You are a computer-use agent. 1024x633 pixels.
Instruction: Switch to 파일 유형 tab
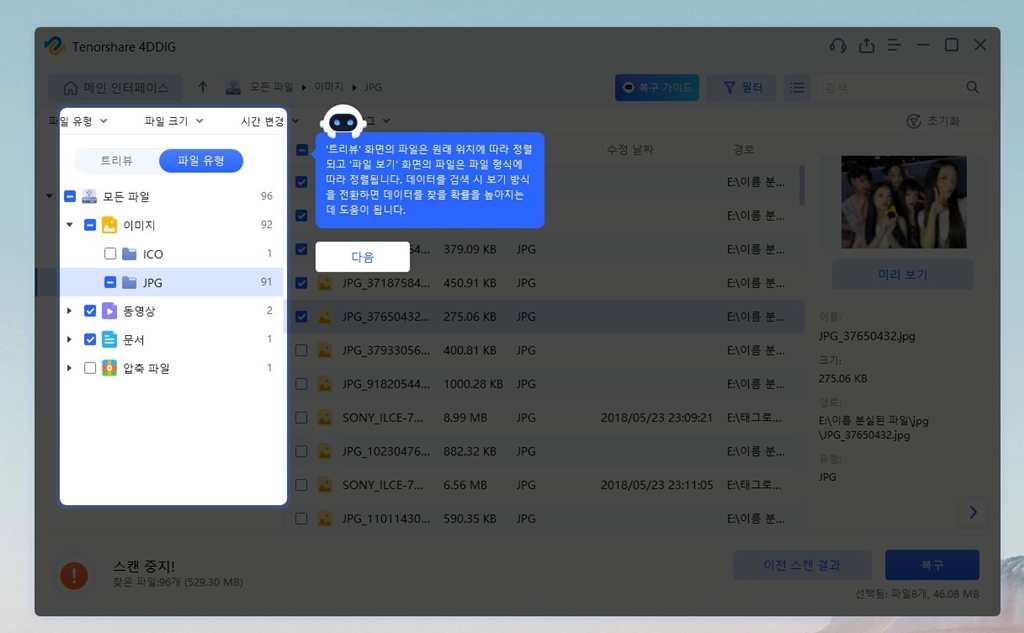(x=201, y=161)
